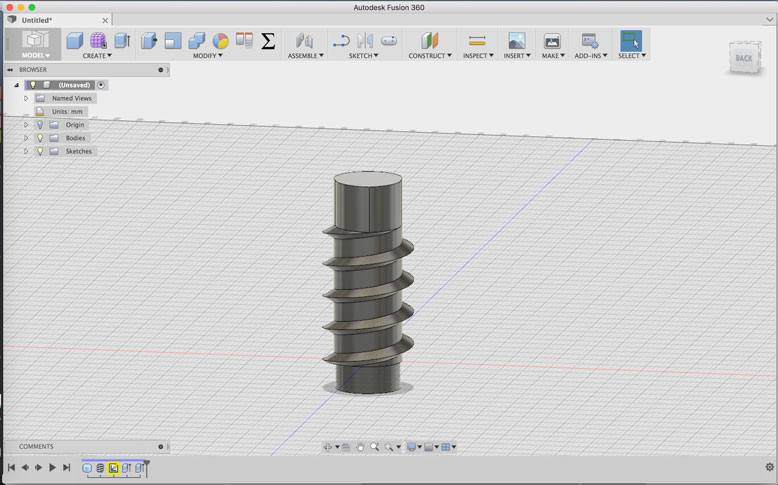Open the ASSEMBLE dropdown menu
The height and width of the screenshot is (485, 778).
[306, 56]
